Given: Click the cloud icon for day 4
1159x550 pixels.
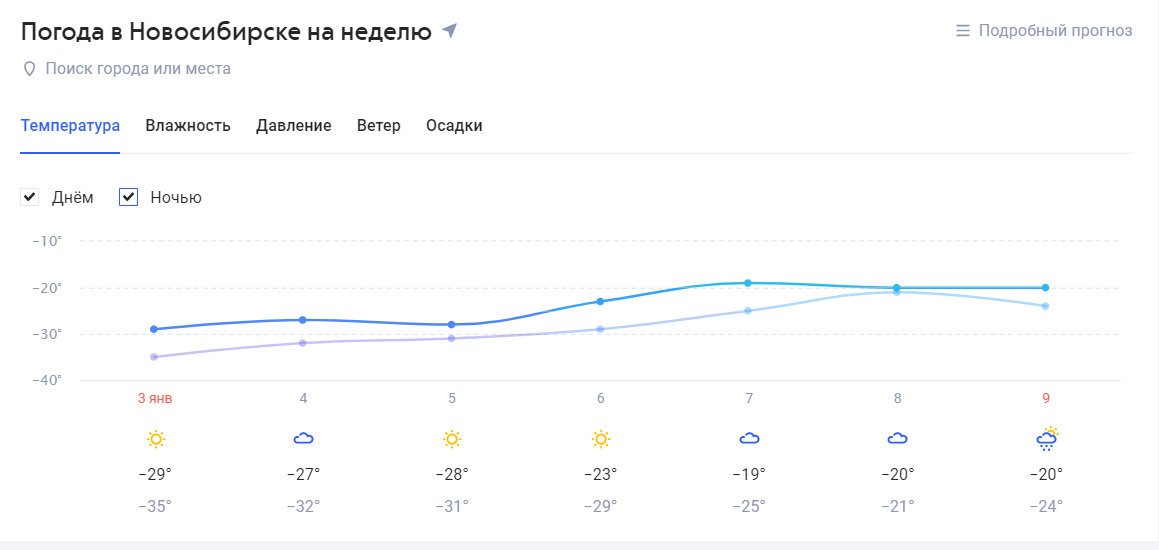Looking at the screenshot, I should (304, 439).
